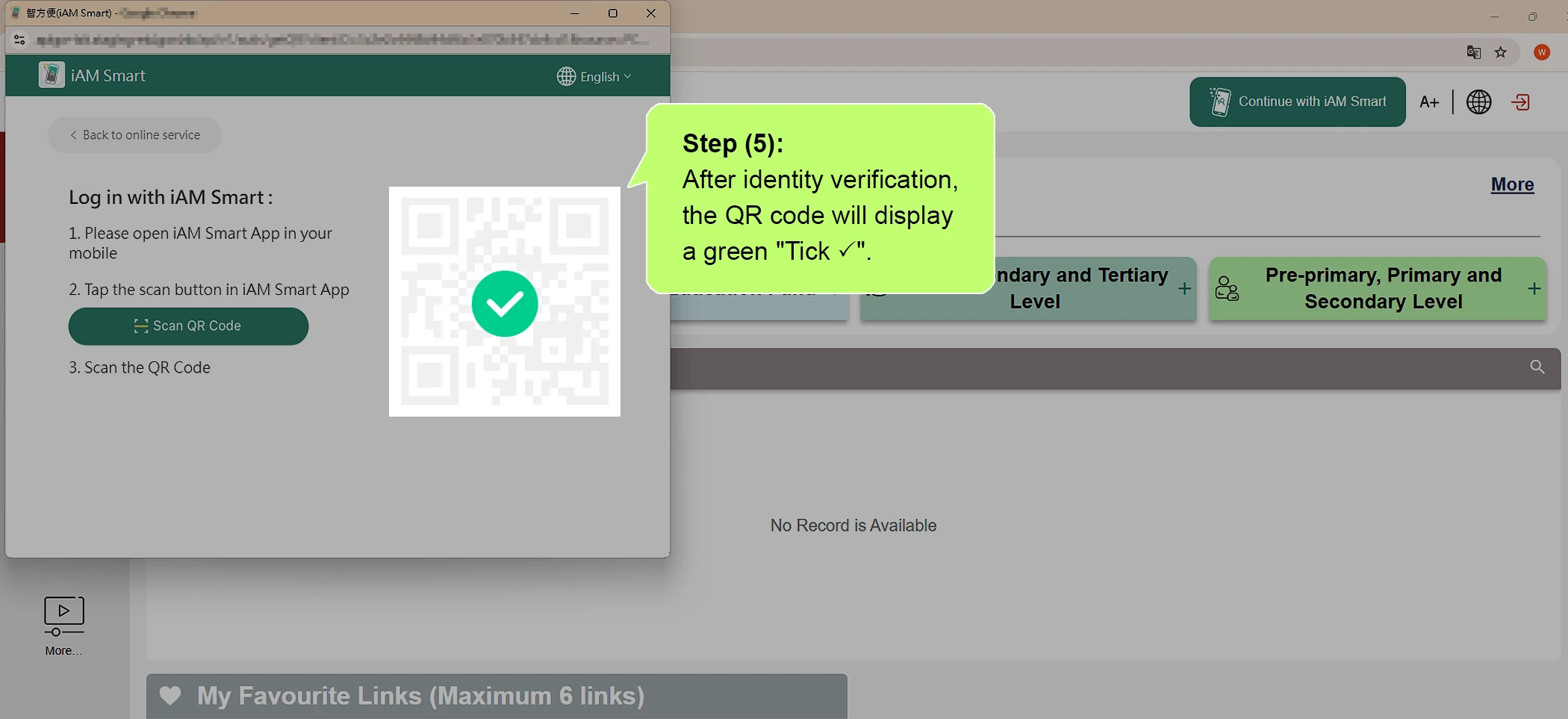Increase font size with A+ icon

pyautogui.click(x=1429, y=102)
